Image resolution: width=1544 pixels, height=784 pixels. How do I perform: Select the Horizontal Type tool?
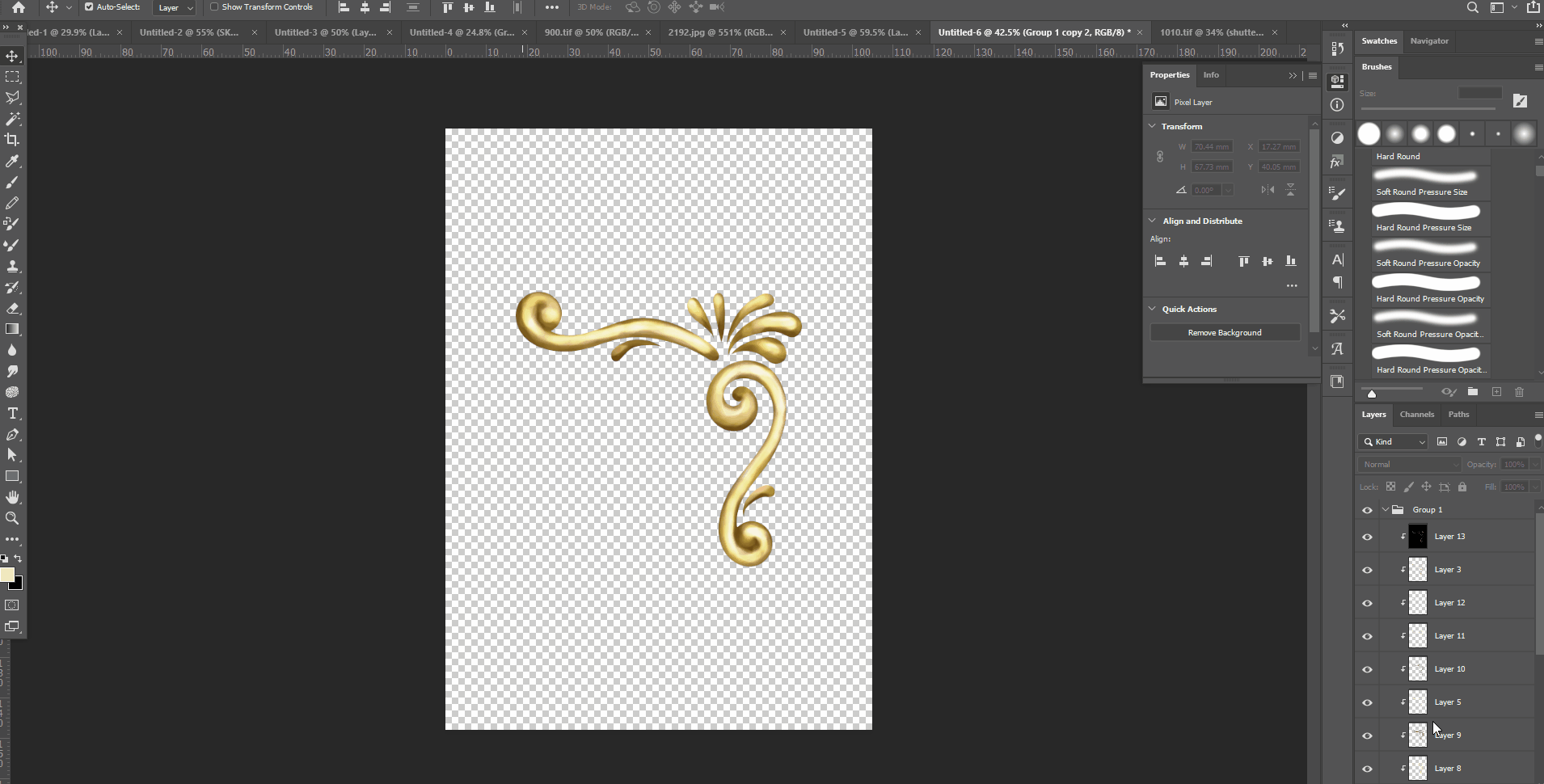12,414
